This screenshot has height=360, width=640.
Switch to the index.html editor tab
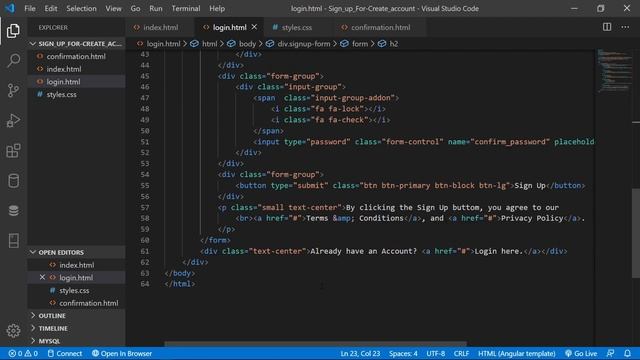click(160, 27)
